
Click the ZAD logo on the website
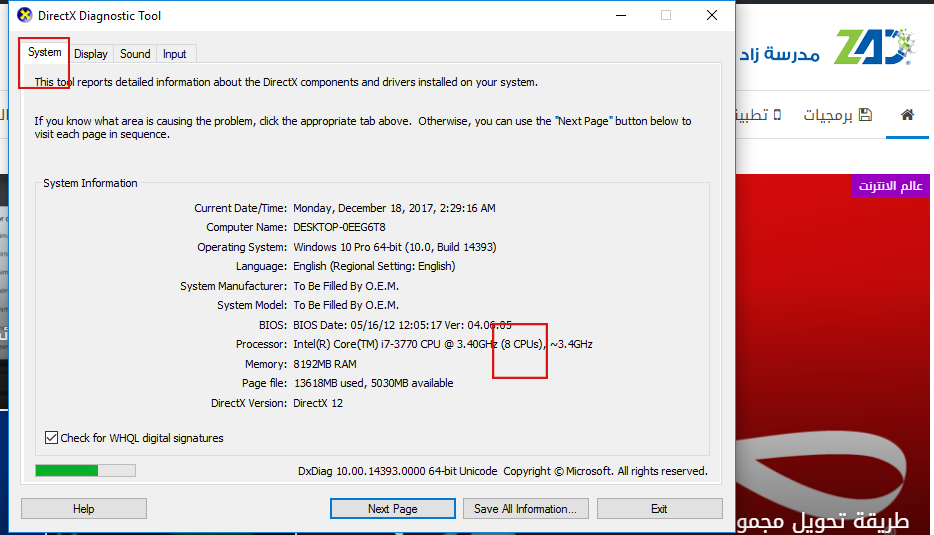(874, 46)
